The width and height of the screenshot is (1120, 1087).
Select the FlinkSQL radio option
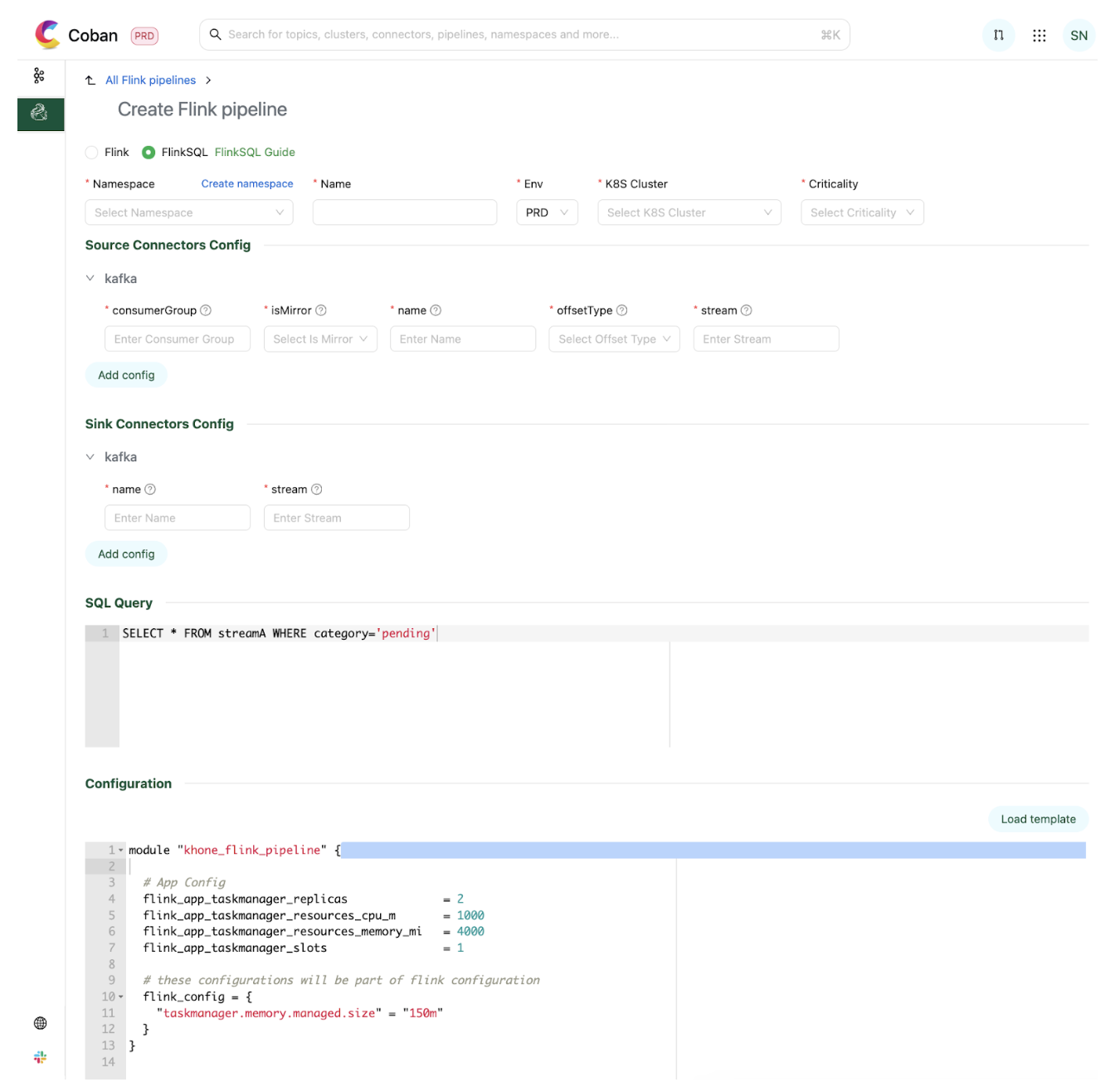point(149,153)
